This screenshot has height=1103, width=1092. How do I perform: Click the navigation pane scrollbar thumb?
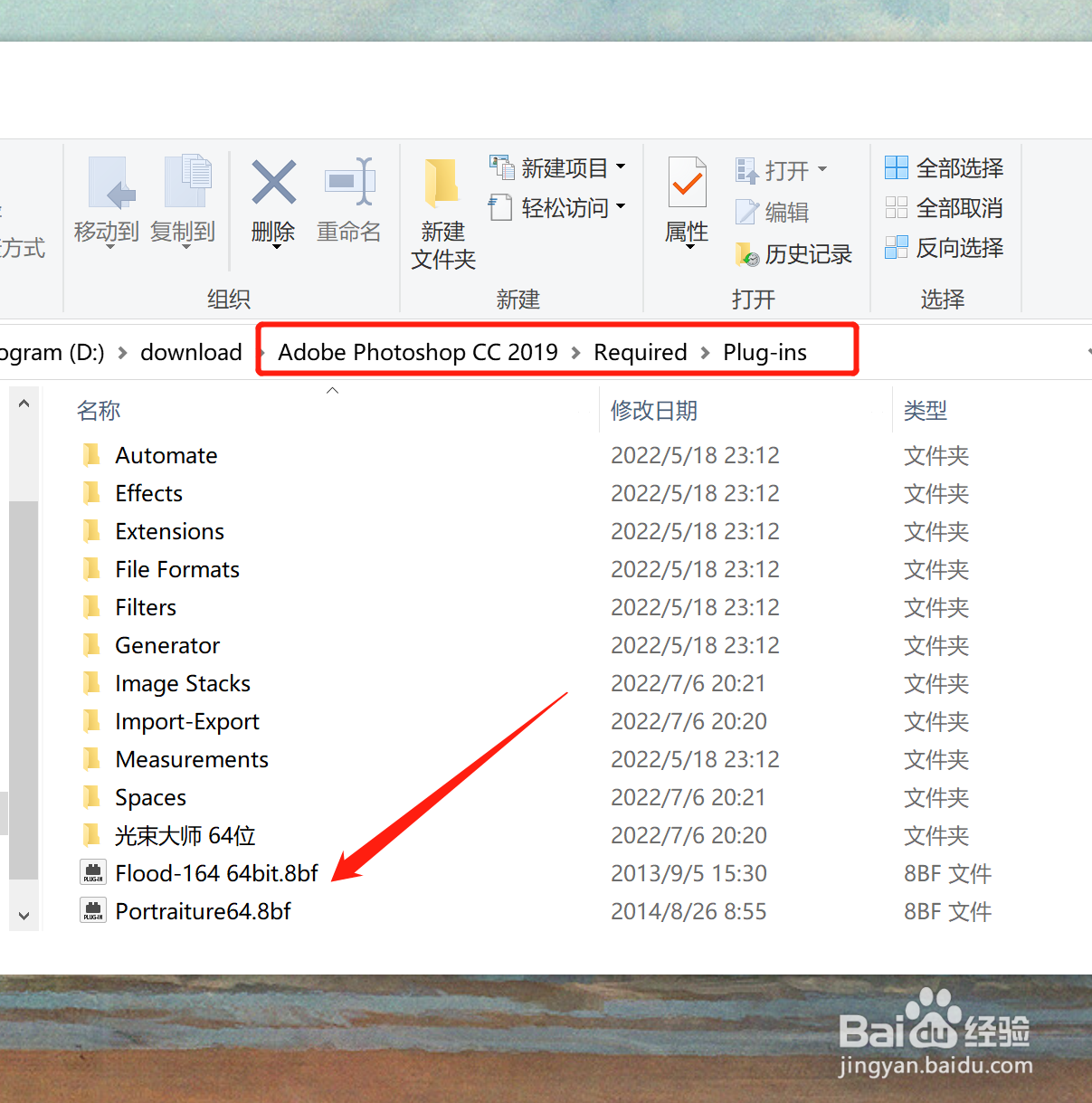(24, 690)
